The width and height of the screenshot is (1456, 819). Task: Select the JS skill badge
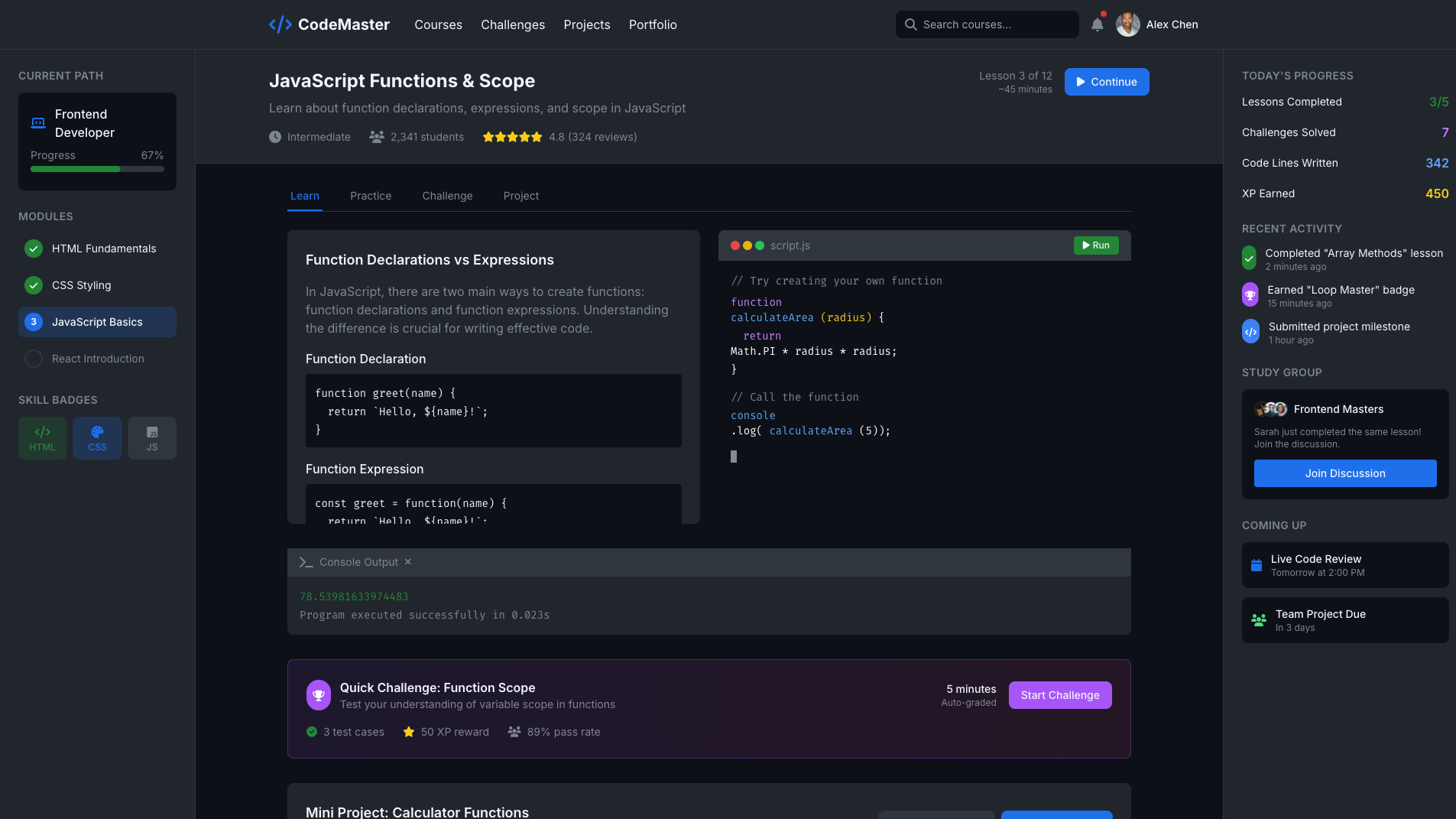tap(152, 437)
